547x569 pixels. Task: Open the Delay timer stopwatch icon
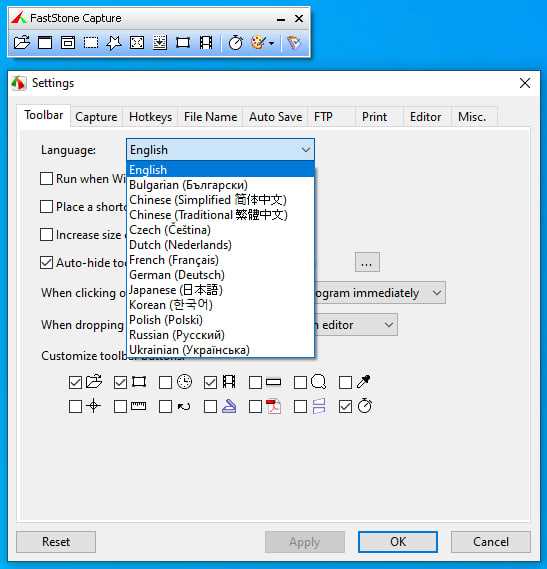pyautogui.click(x=236, y=43)
